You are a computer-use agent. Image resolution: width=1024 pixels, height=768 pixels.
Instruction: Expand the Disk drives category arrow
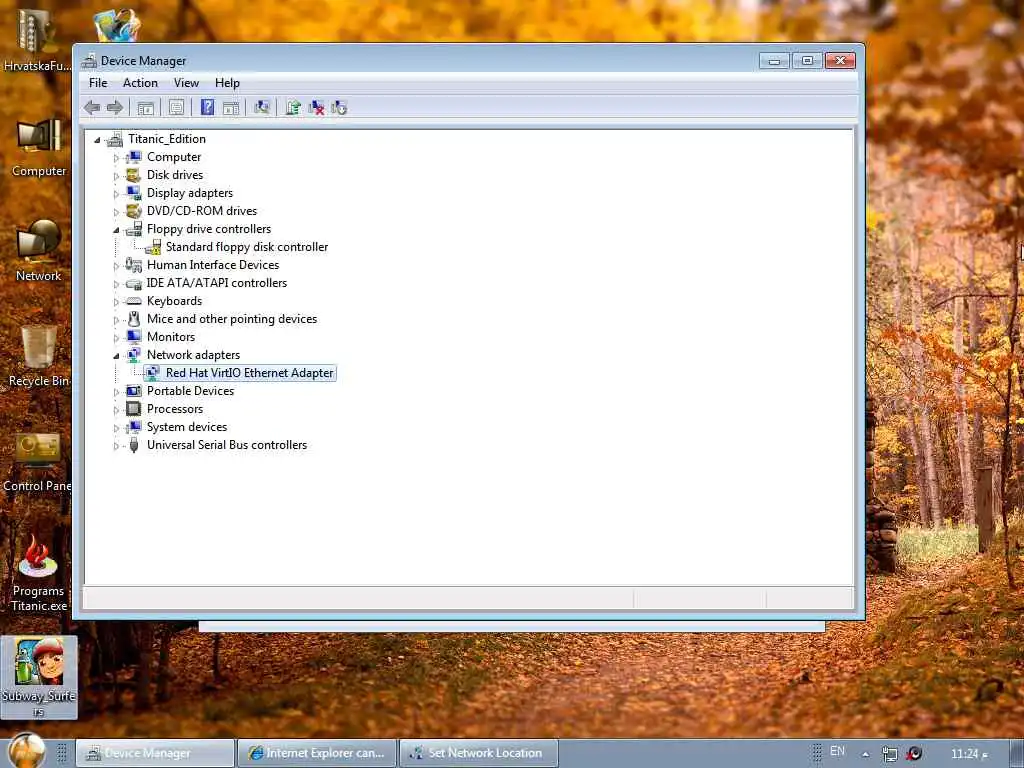[116, 176]
